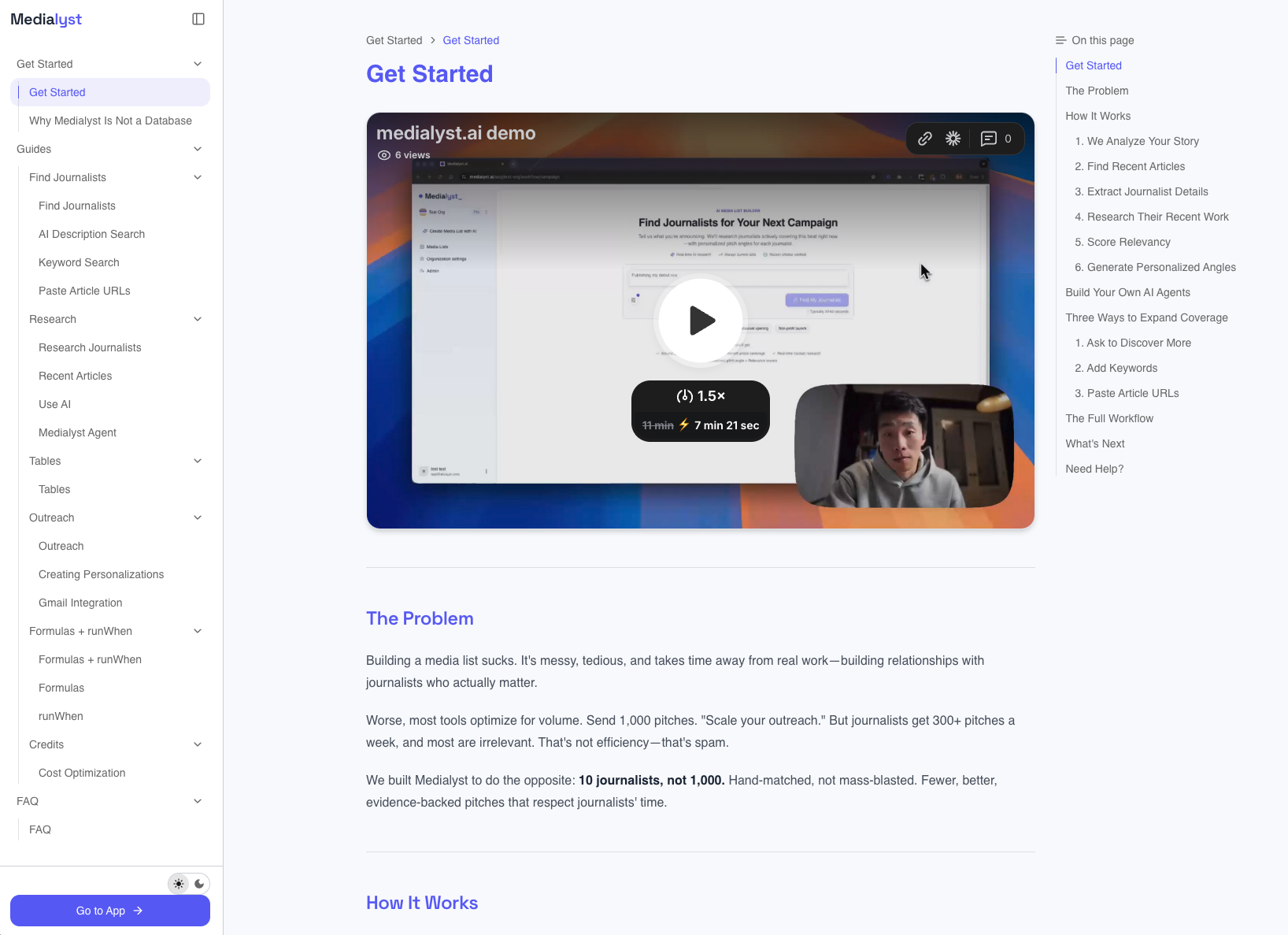Open the Research Journalists page
The height and width of the screenshot is (935, 1288).
coord(90,347)
